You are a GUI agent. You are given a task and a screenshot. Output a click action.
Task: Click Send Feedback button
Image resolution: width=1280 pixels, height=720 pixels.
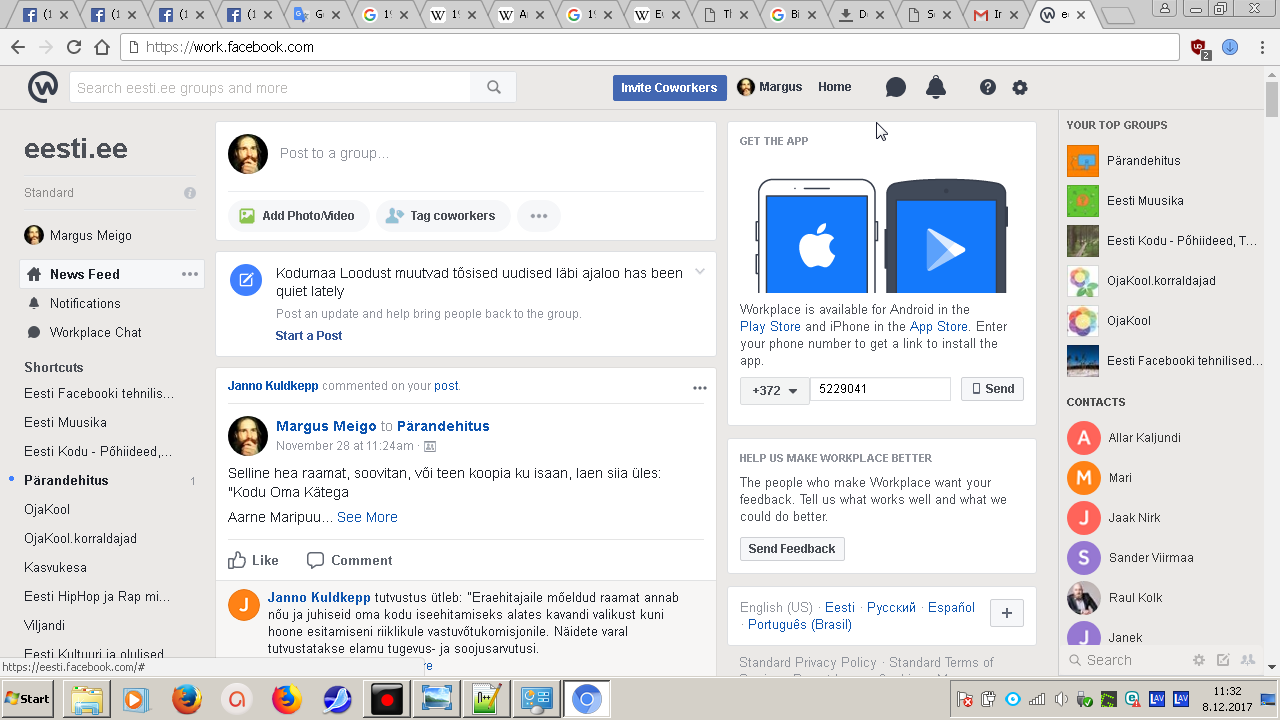click(792, 549)
